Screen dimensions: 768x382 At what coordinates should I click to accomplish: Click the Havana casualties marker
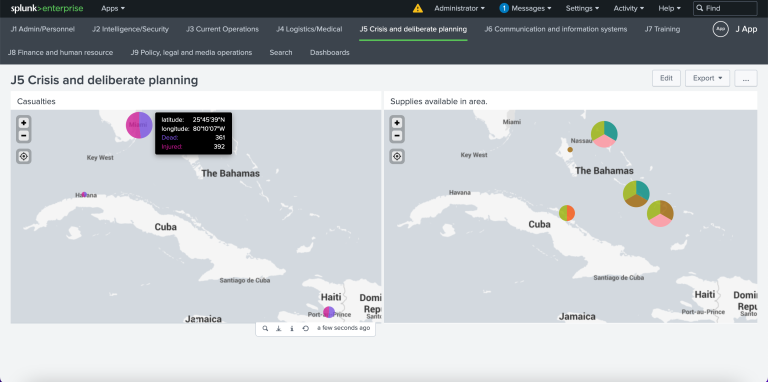click(x=84, y=194)
